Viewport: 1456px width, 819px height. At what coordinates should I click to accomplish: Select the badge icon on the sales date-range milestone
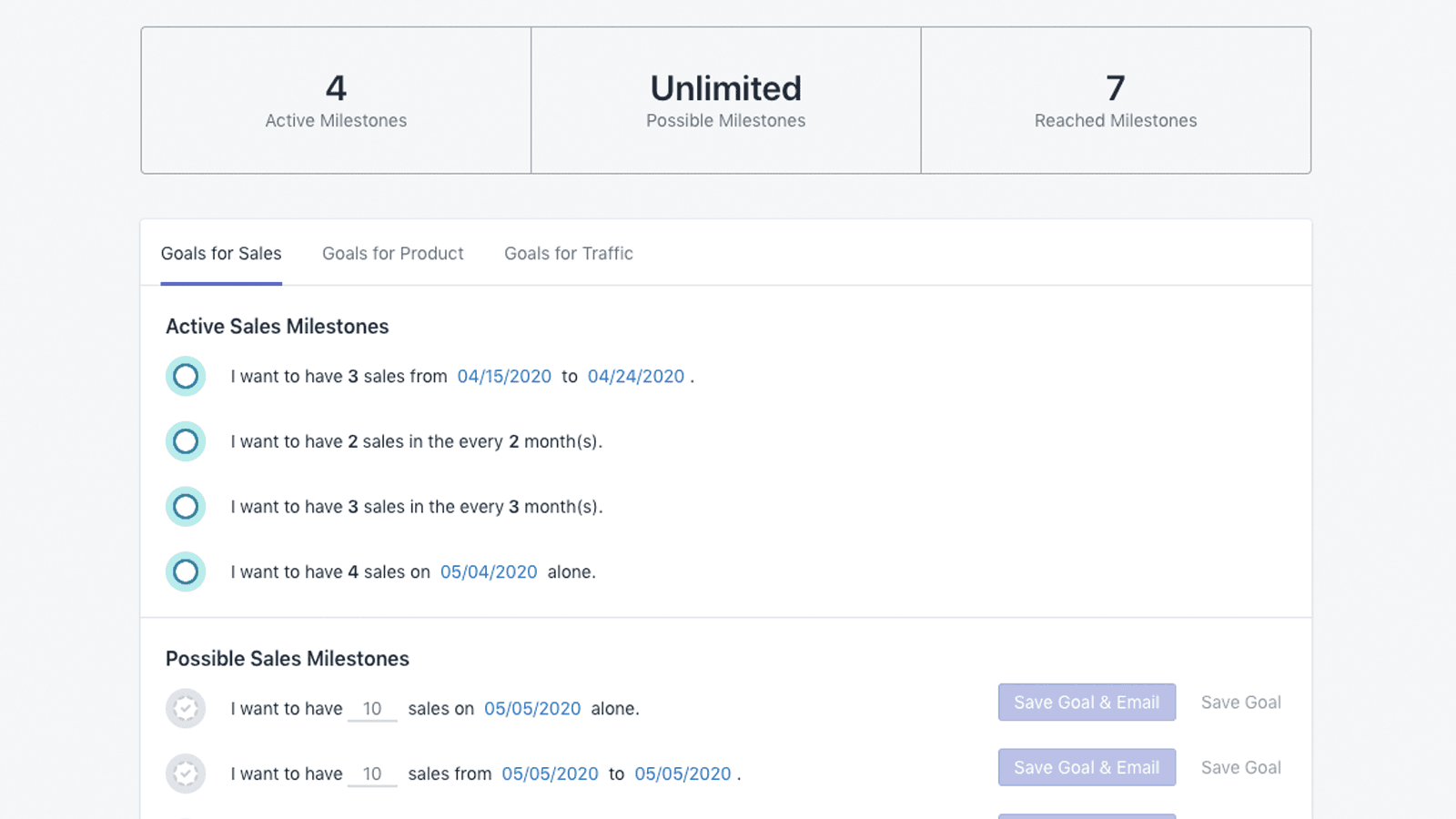coord(186,773)
